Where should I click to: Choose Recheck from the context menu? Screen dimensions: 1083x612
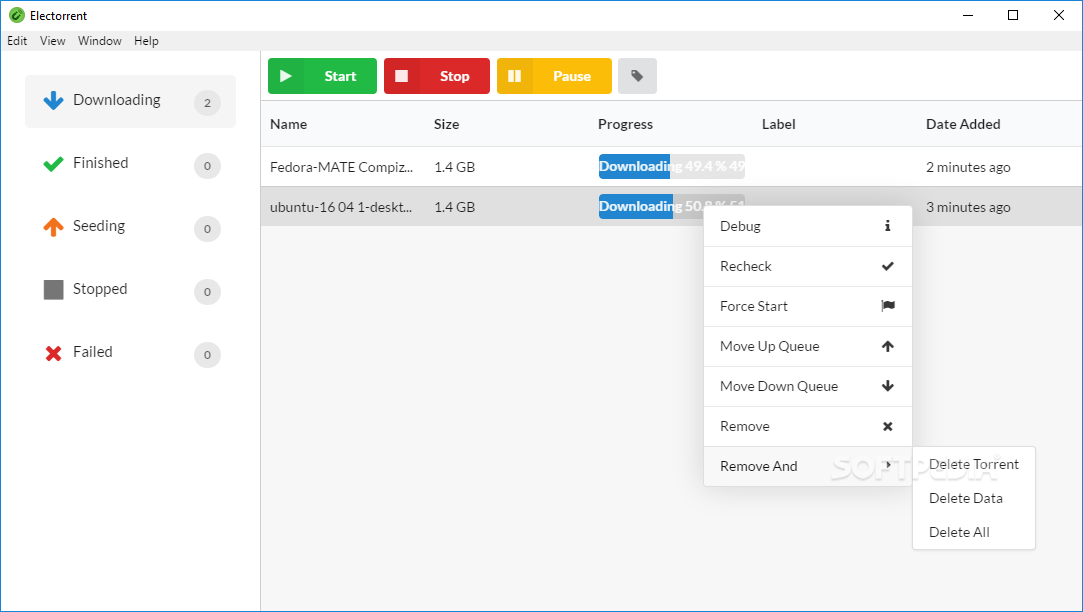tap(807, 267)
